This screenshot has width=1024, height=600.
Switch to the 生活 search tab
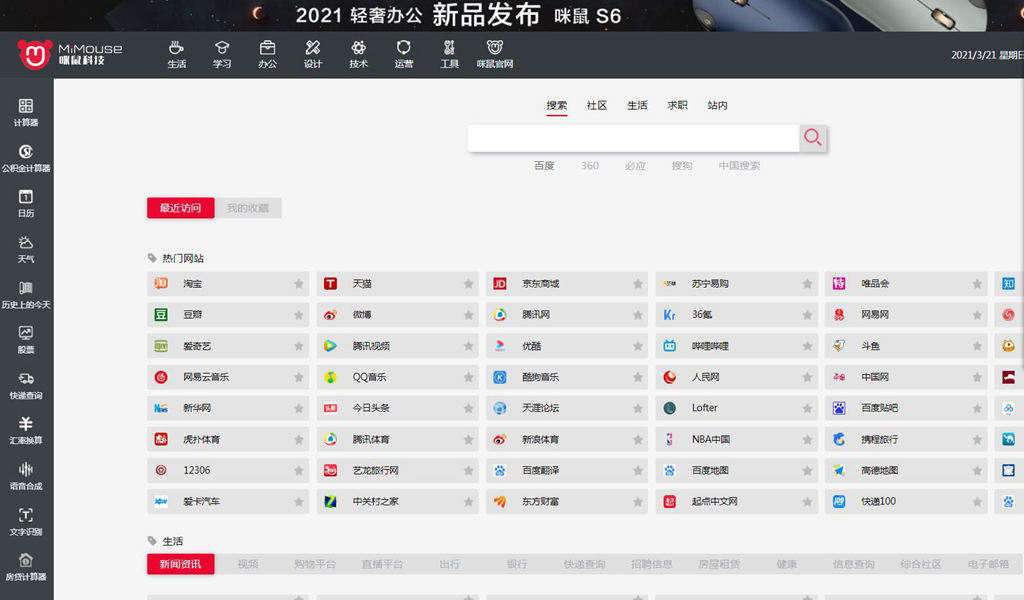click(637, 105)
